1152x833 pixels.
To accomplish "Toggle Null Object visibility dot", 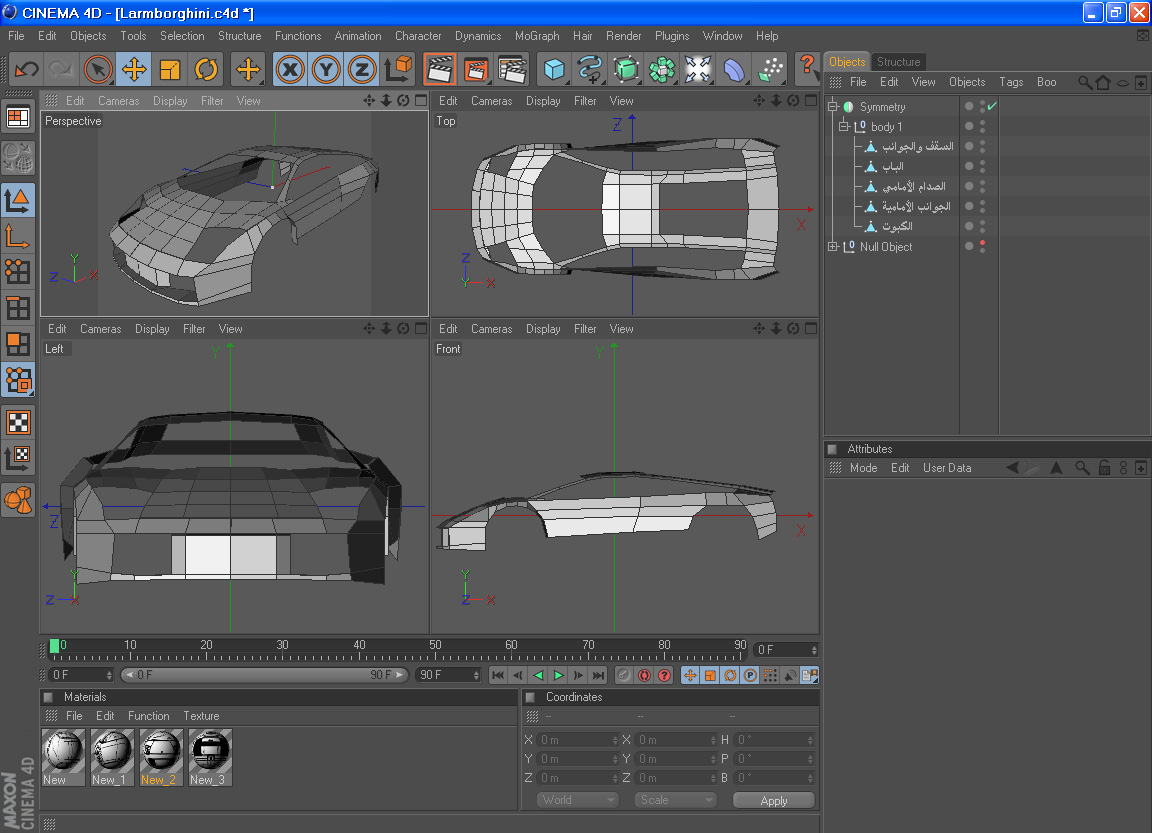I will [969, 247].
